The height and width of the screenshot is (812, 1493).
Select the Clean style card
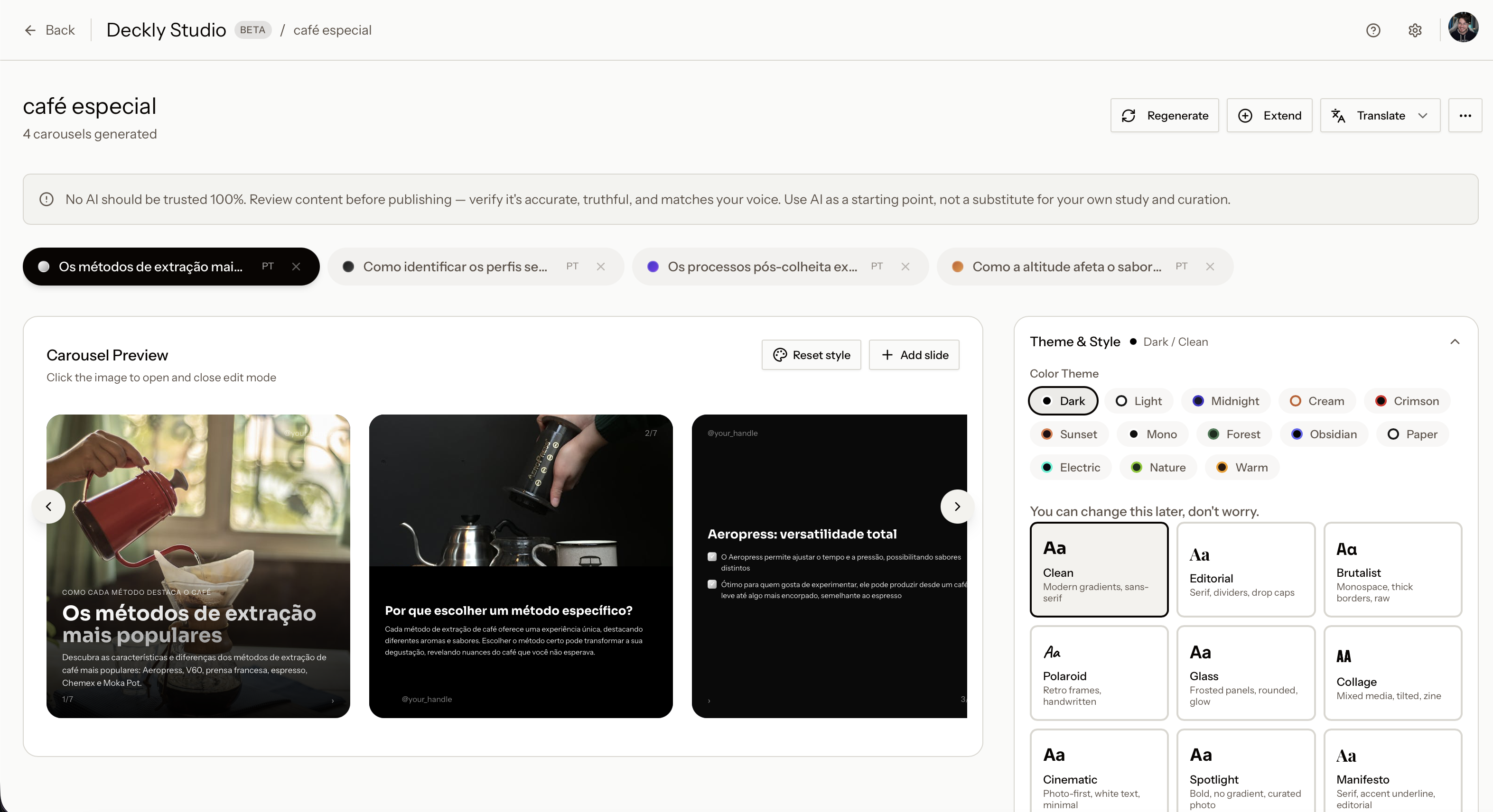click(1099, 569)
